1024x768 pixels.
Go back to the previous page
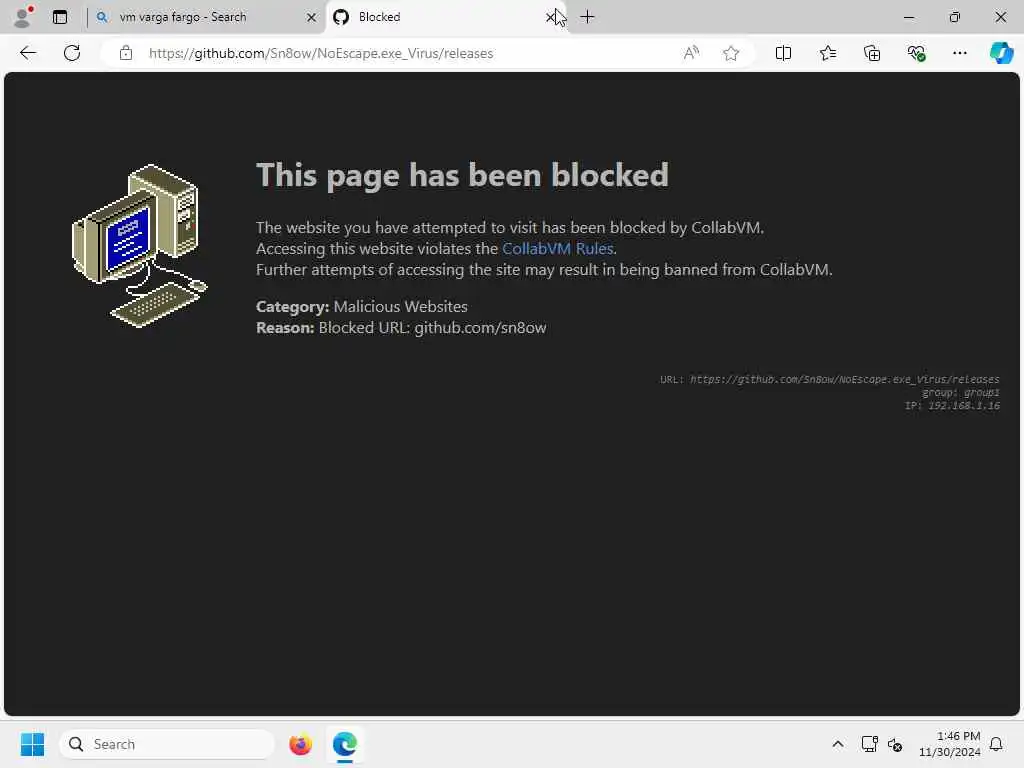[x=28, y=53]
